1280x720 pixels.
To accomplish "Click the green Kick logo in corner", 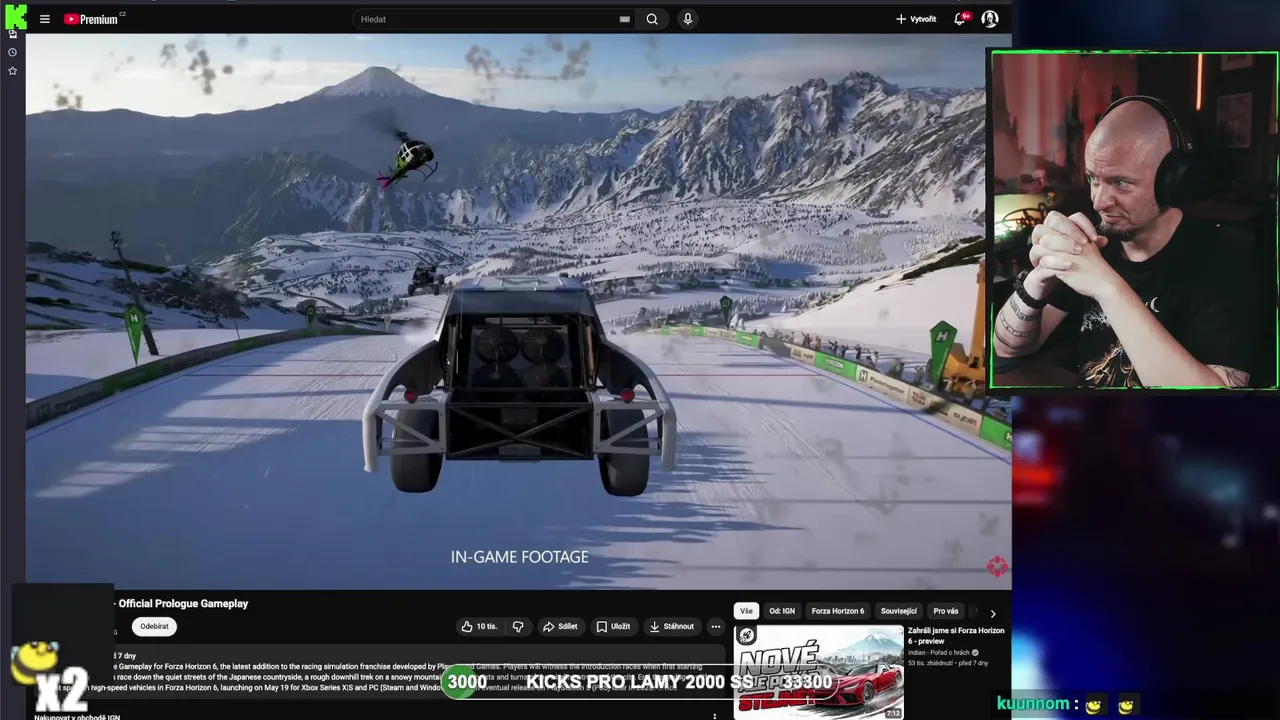I will (15, 17).
